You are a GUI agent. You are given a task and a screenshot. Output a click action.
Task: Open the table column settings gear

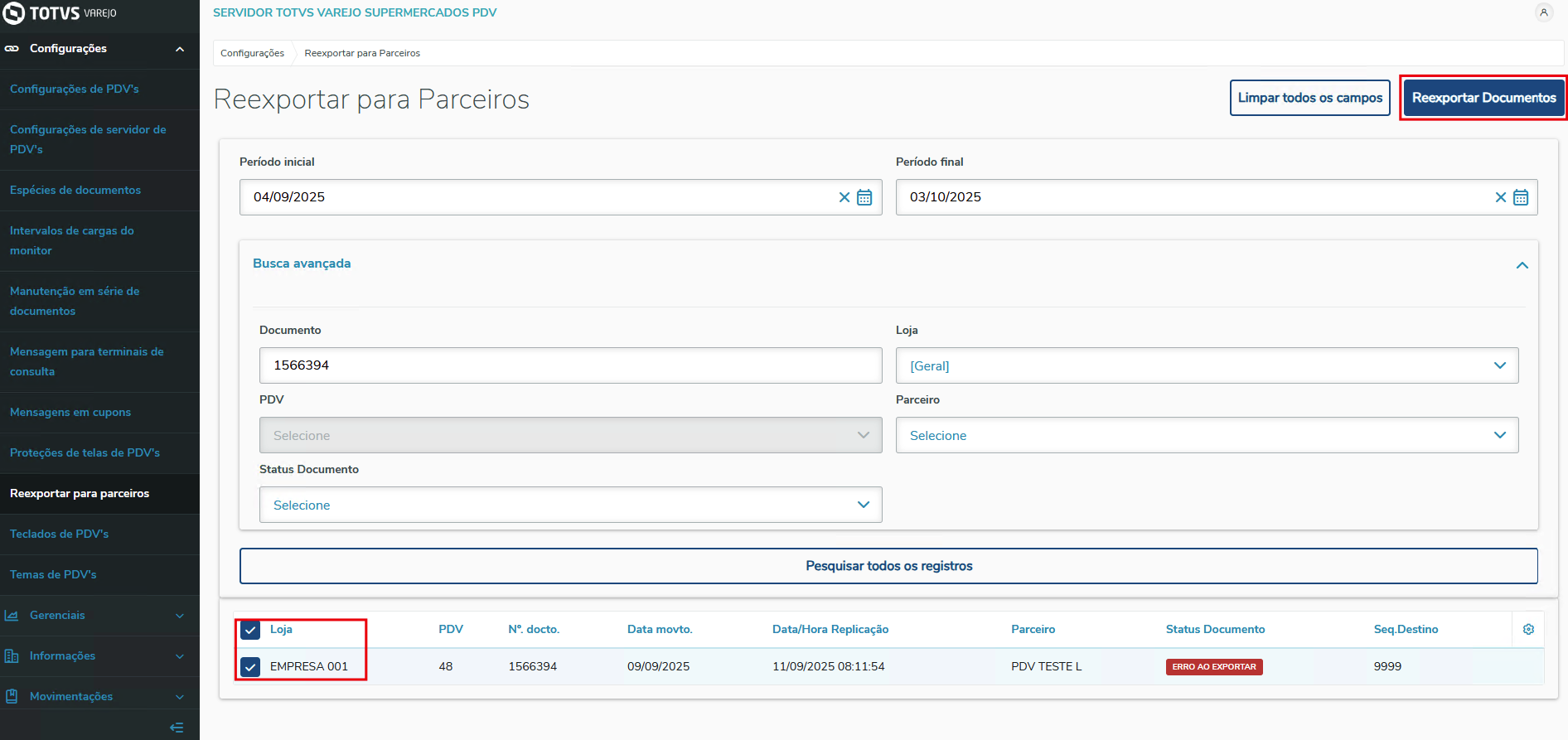coord(1528,630)
